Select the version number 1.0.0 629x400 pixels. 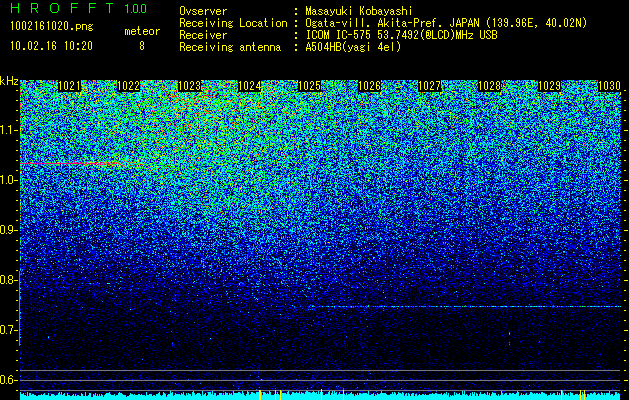click(x=135, y=8)
